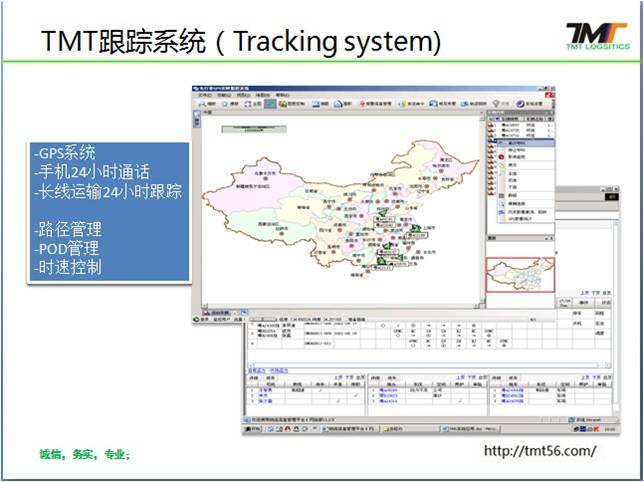Click the 上海市 label on the map
The width and height of the screenshot is (644, 482).
429,227
